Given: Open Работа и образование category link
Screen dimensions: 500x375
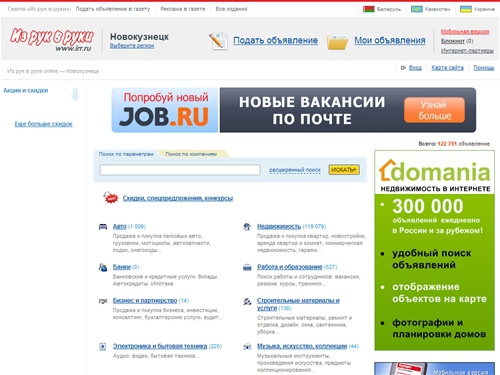Looking at the screenshot, I should click(x=290, y=267).
